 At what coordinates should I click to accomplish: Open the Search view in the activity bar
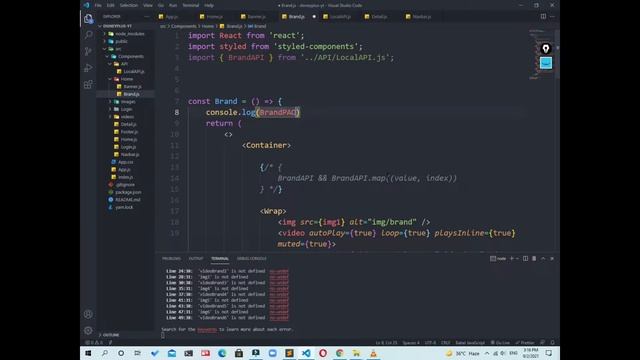88,35
